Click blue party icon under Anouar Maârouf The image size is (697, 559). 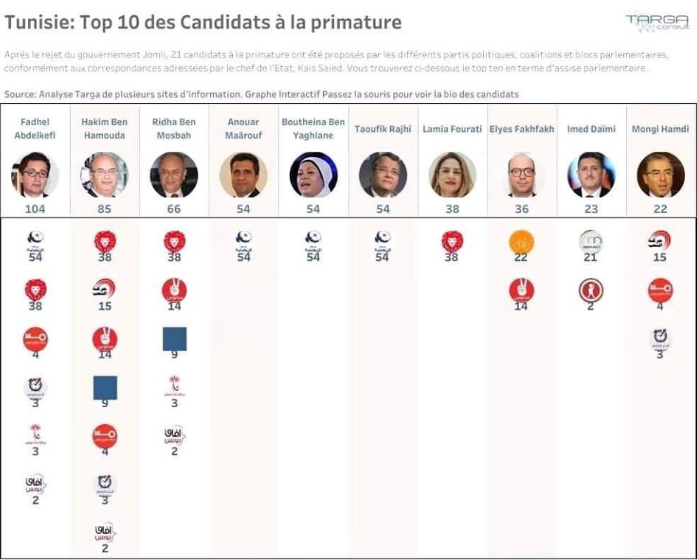(243, 240)
